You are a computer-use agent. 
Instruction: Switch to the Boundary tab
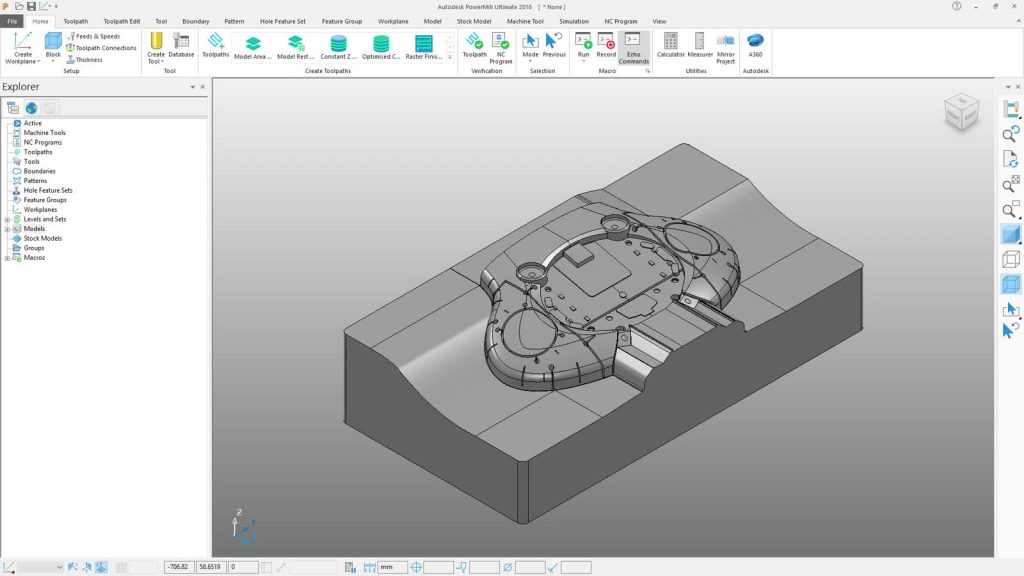point(196,22)
